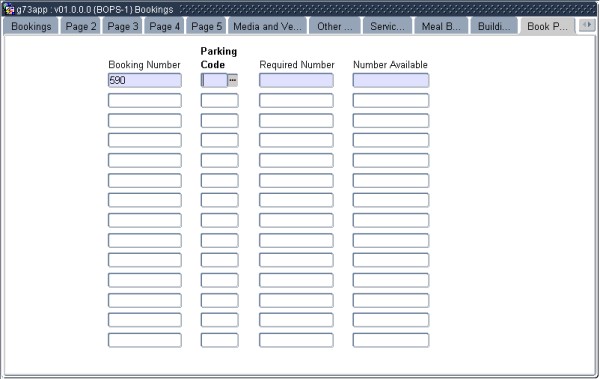
Task: Click the last-row Required Number field
Action: click(296, 340)
